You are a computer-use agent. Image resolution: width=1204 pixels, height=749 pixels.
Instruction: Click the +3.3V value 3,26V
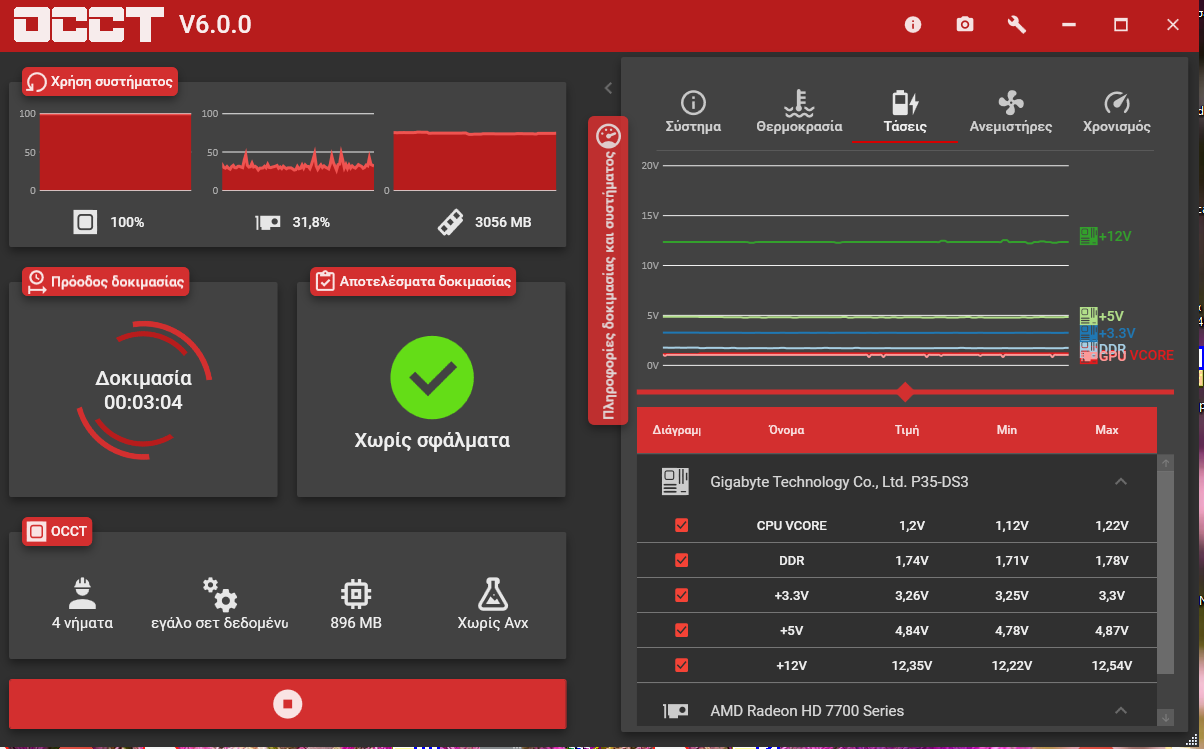click(x=912, y=595)
